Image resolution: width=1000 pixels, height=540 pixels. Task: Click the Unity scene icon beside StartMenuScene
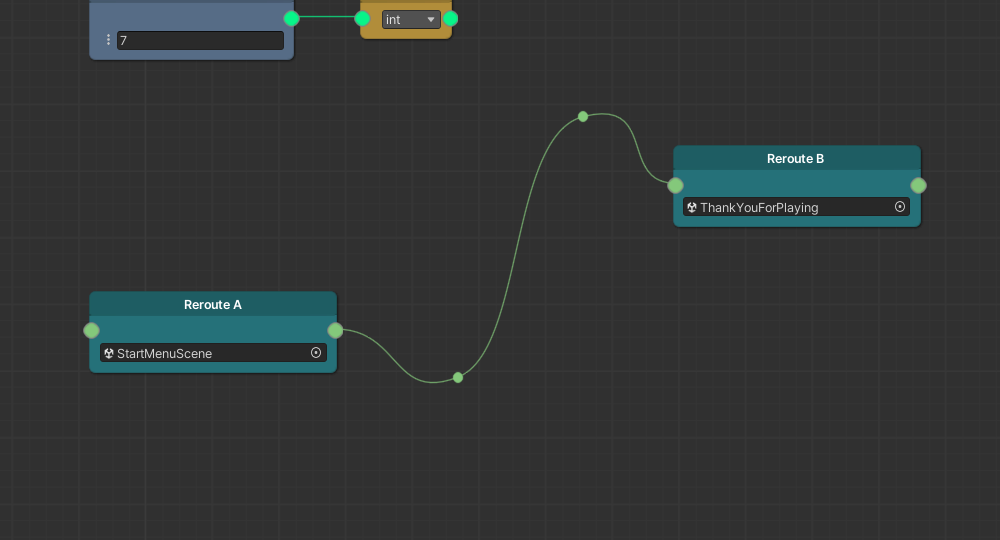[x=109, y=353]
